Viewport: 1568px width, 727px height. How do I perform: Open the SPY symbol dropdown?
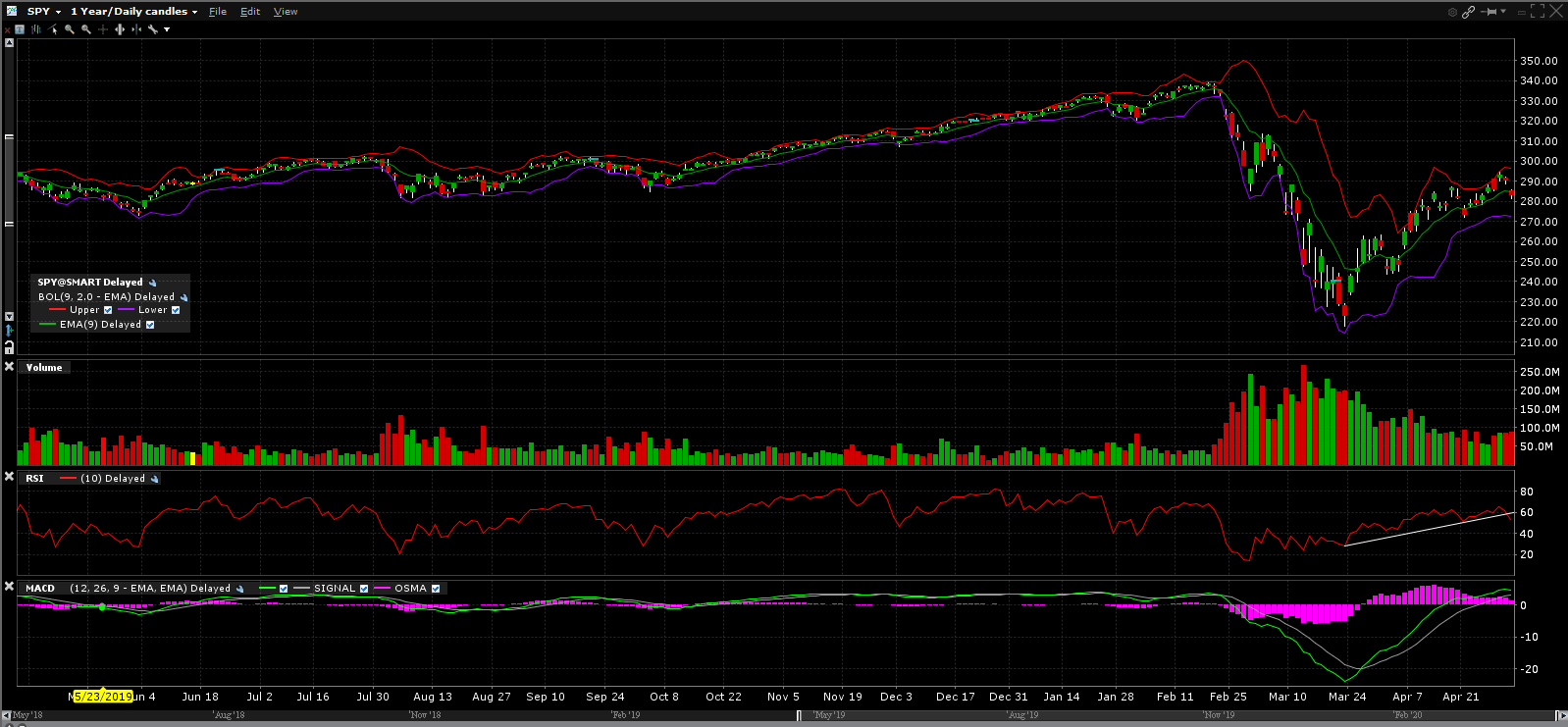coord(58,12)
